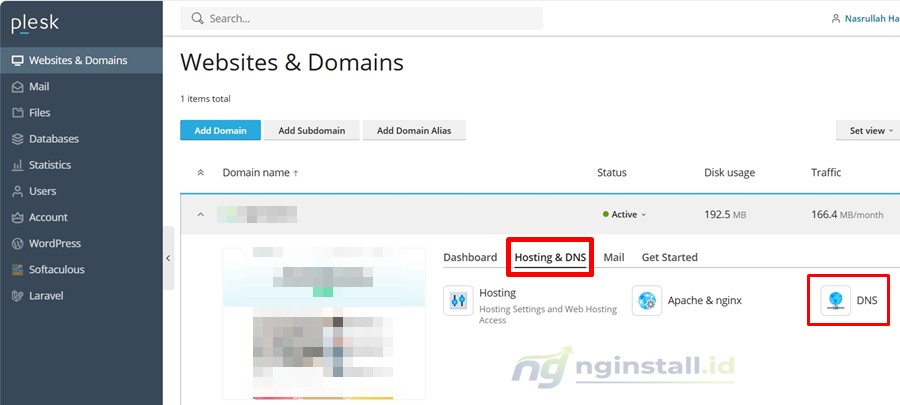
Task: Click the Websites & Domains monitor icon
Action: coord(18,60)
